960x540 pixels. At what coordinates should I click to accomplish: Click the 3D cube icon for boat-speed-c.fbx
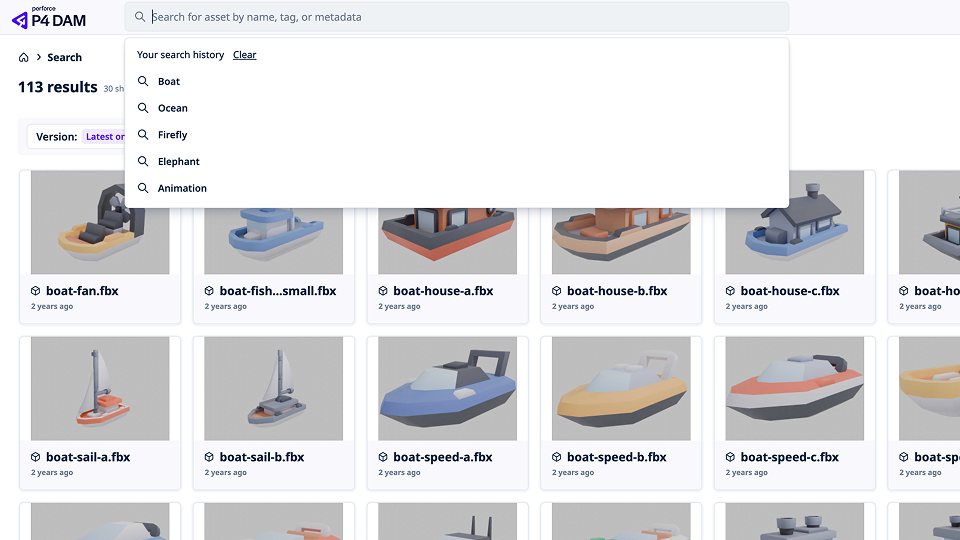730,457
